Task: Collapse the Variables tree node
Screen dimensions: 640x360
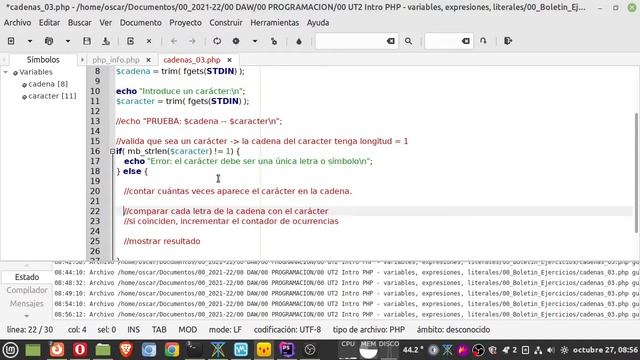Action: click(6, 72)
